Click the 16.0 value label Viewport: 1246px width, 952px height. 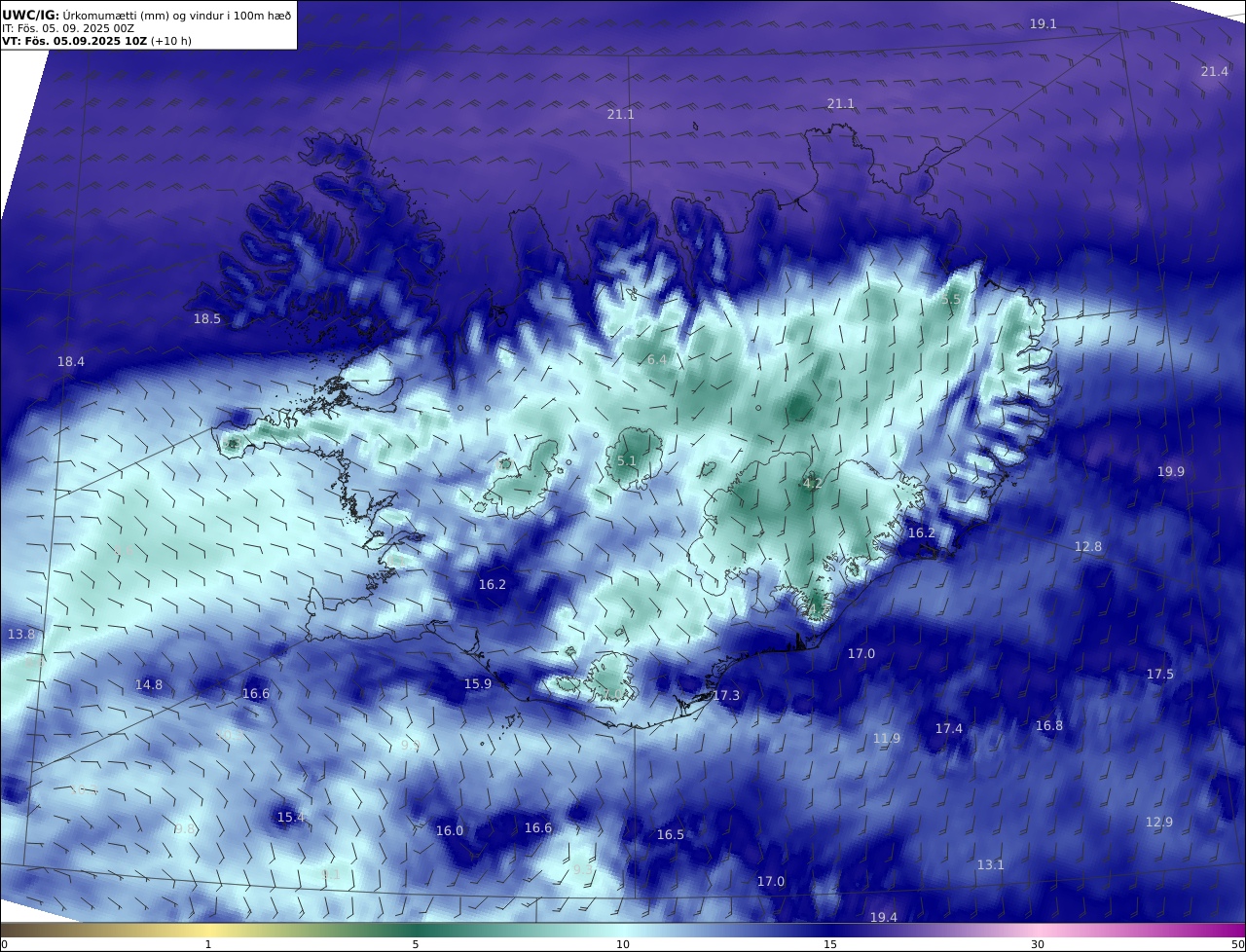click(449, 830)
